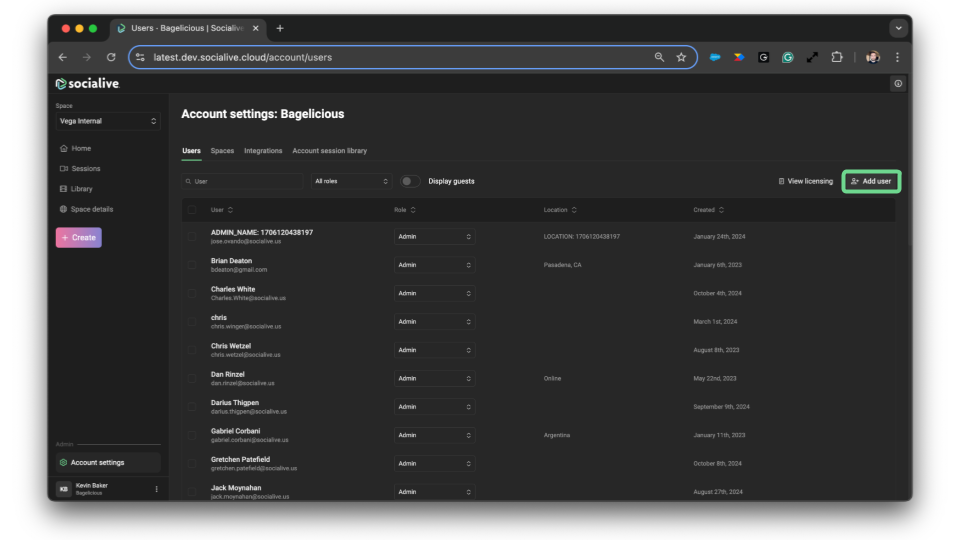Open the tab search dropdown arrow
The image size is (960, 540).
898,28
